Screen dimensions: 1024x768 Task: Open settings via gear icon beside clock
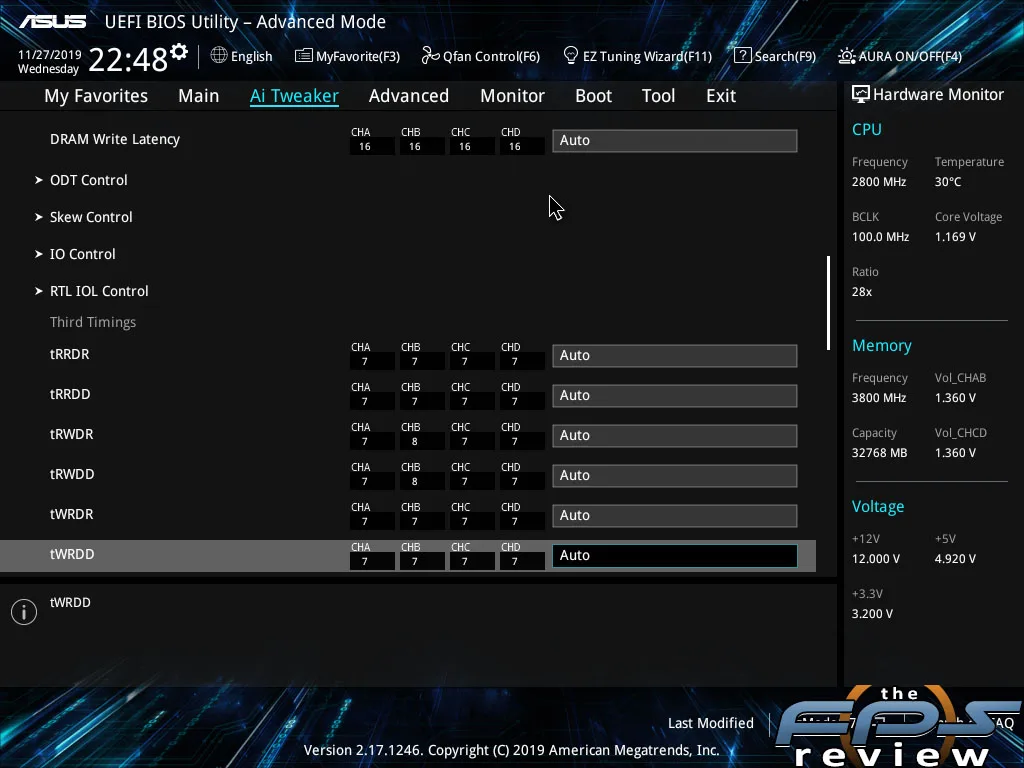[179, 52]
